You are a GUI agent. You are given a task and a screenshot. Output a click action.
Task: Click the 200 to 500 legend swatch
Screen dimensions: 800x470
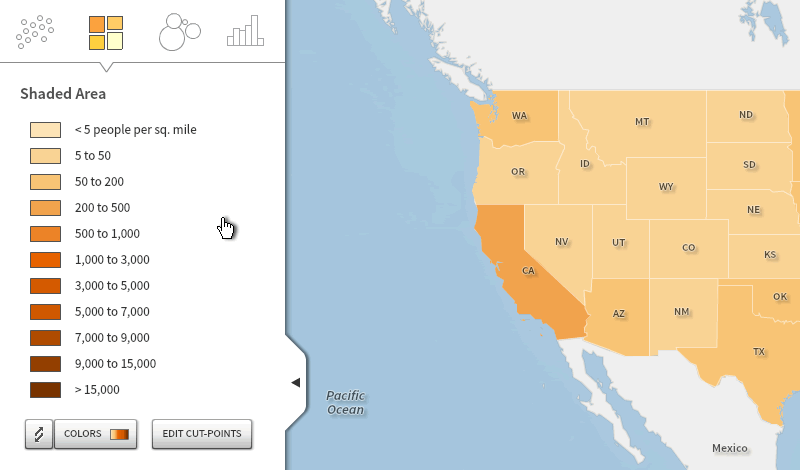[45, 208]
